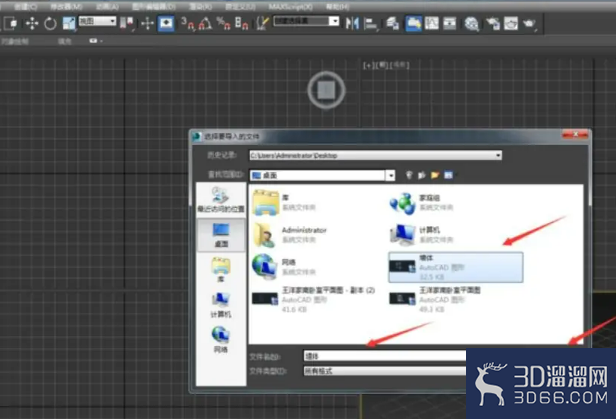
Task: Select the 家庭组 item in file list
Action: click(422, 203)
